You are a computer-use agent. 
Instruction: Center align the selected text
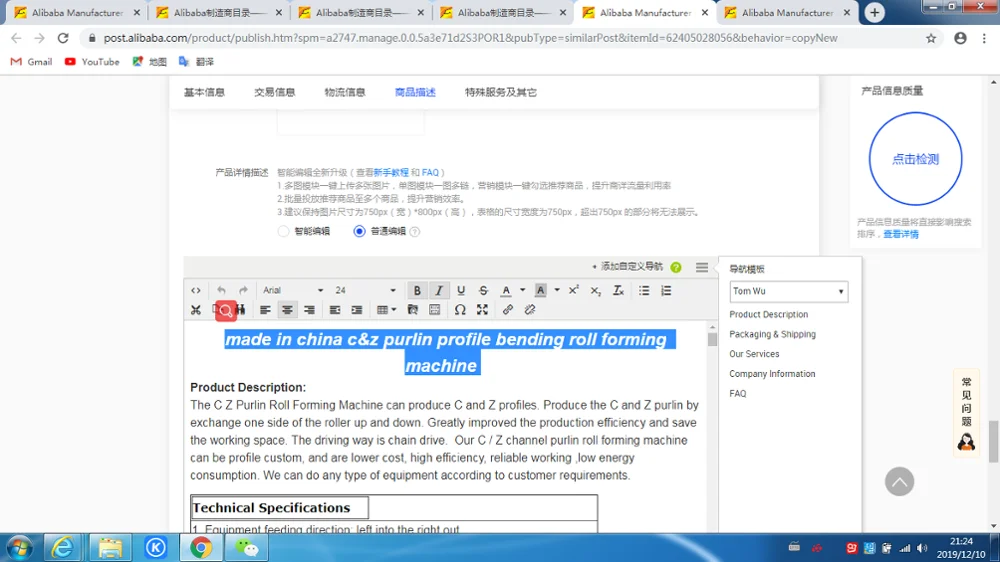tap(287, 310)
